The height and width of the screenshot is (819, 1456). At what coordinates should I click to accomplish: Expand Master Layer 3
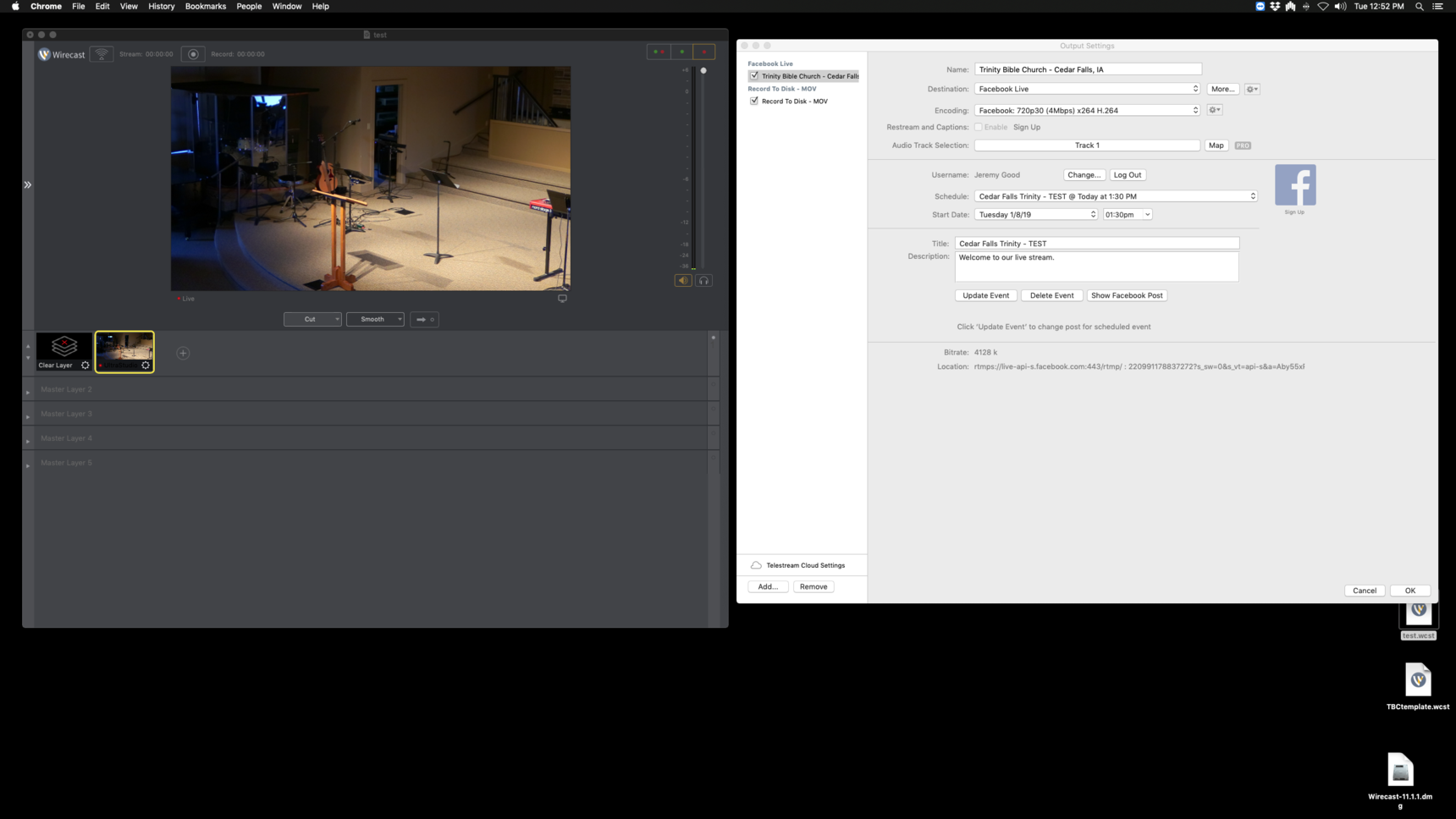[28, 416]
